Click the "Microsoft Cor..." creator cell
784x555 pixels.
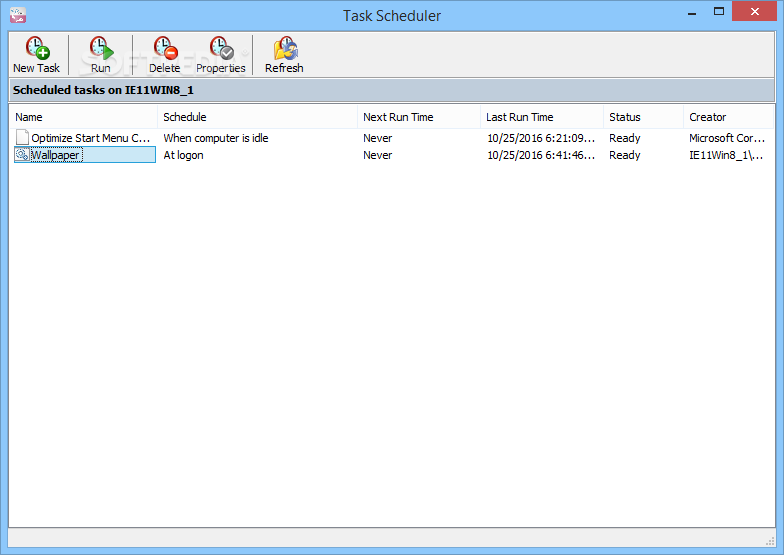click(727, 138)
